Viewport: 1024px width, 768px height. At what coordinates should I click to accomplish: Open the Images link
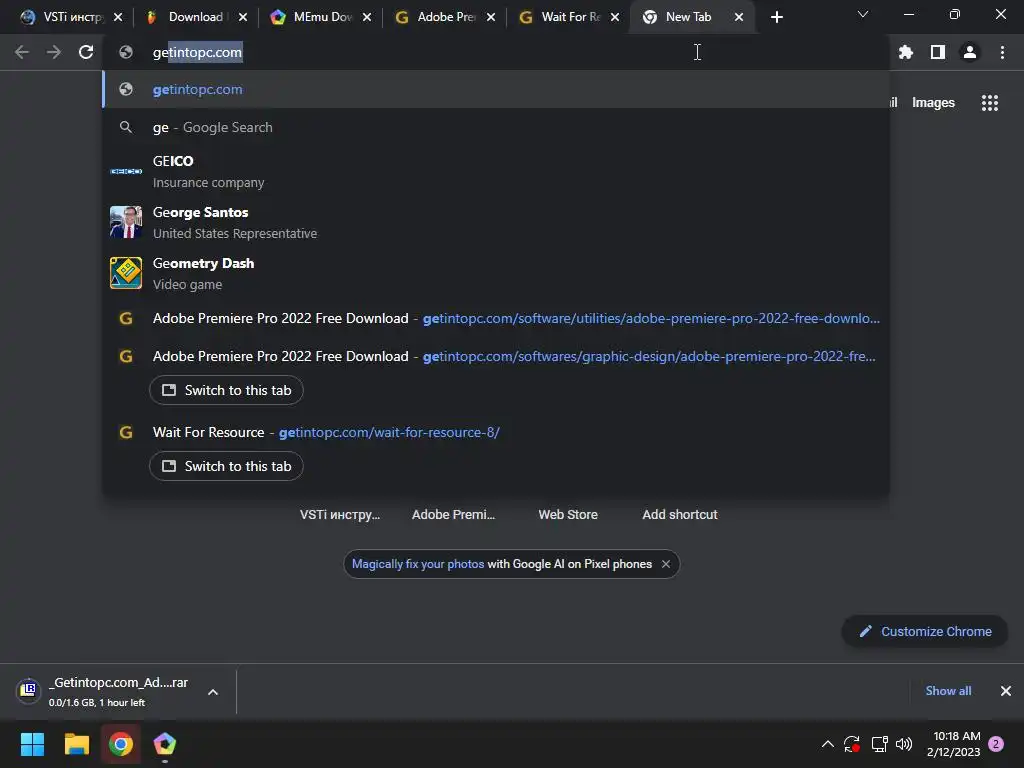click(x=933, y=103)
